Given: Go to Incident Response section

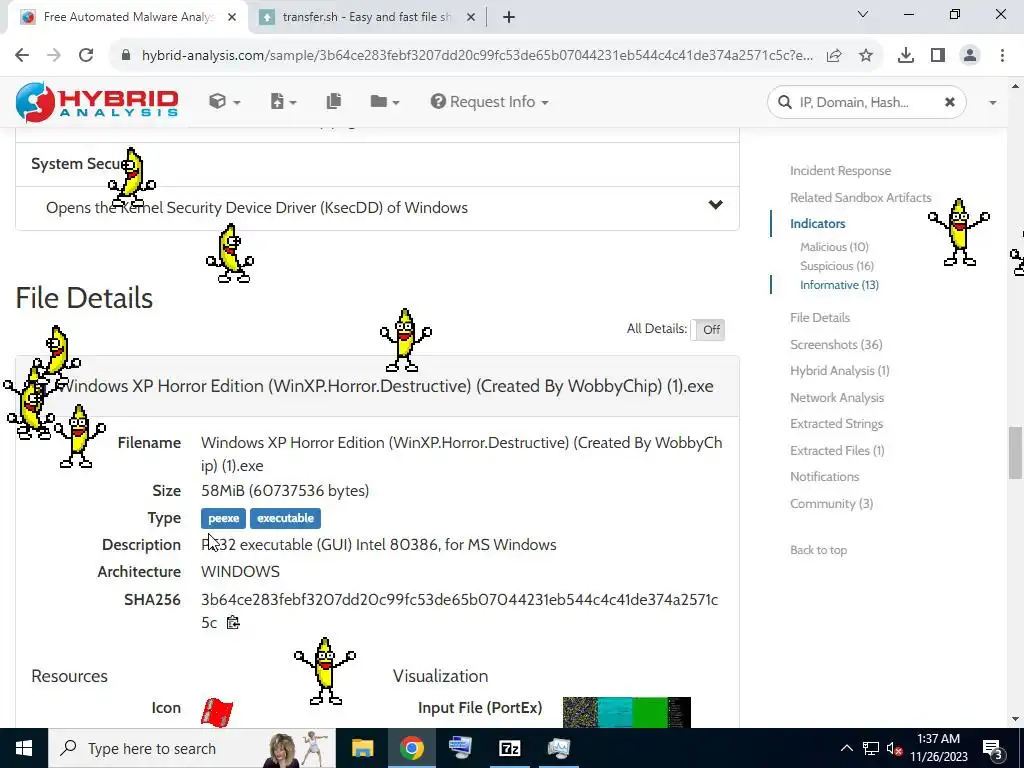Looking at the screenshot, I should click(x=840, y=170).
